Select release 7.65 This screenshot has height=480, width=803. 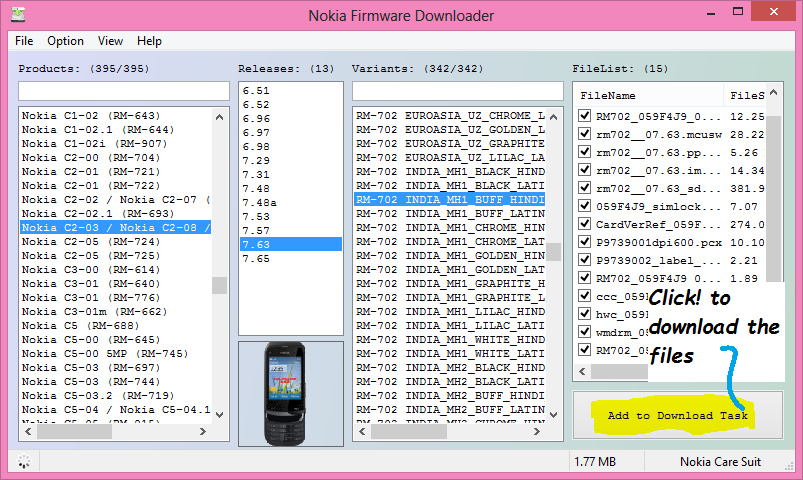pyautogui.click(x=291, y=258)
